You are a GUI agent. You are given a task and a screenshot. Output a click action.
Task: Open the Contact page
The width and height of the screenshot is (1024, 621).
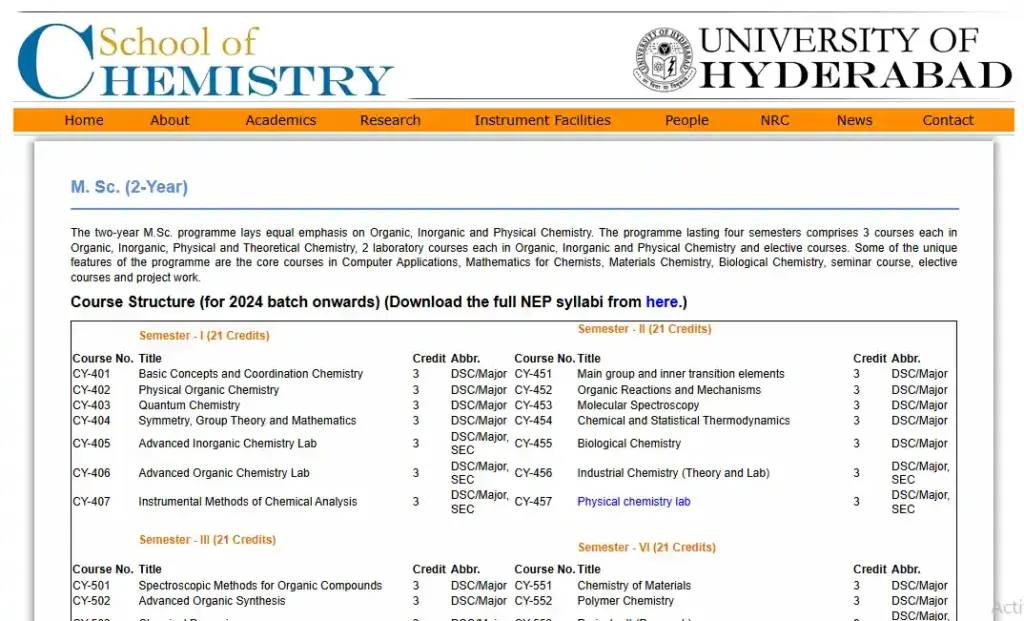[947, 120]
